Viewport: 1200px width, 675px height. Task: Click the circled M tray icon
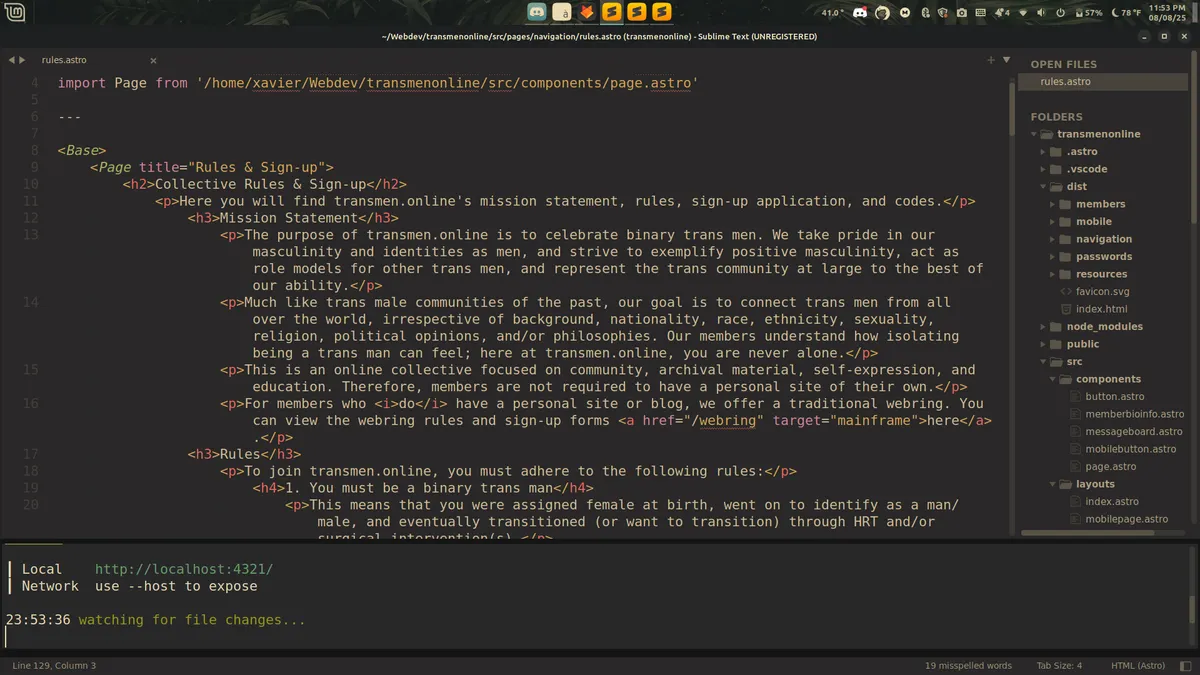coord(905,13)
